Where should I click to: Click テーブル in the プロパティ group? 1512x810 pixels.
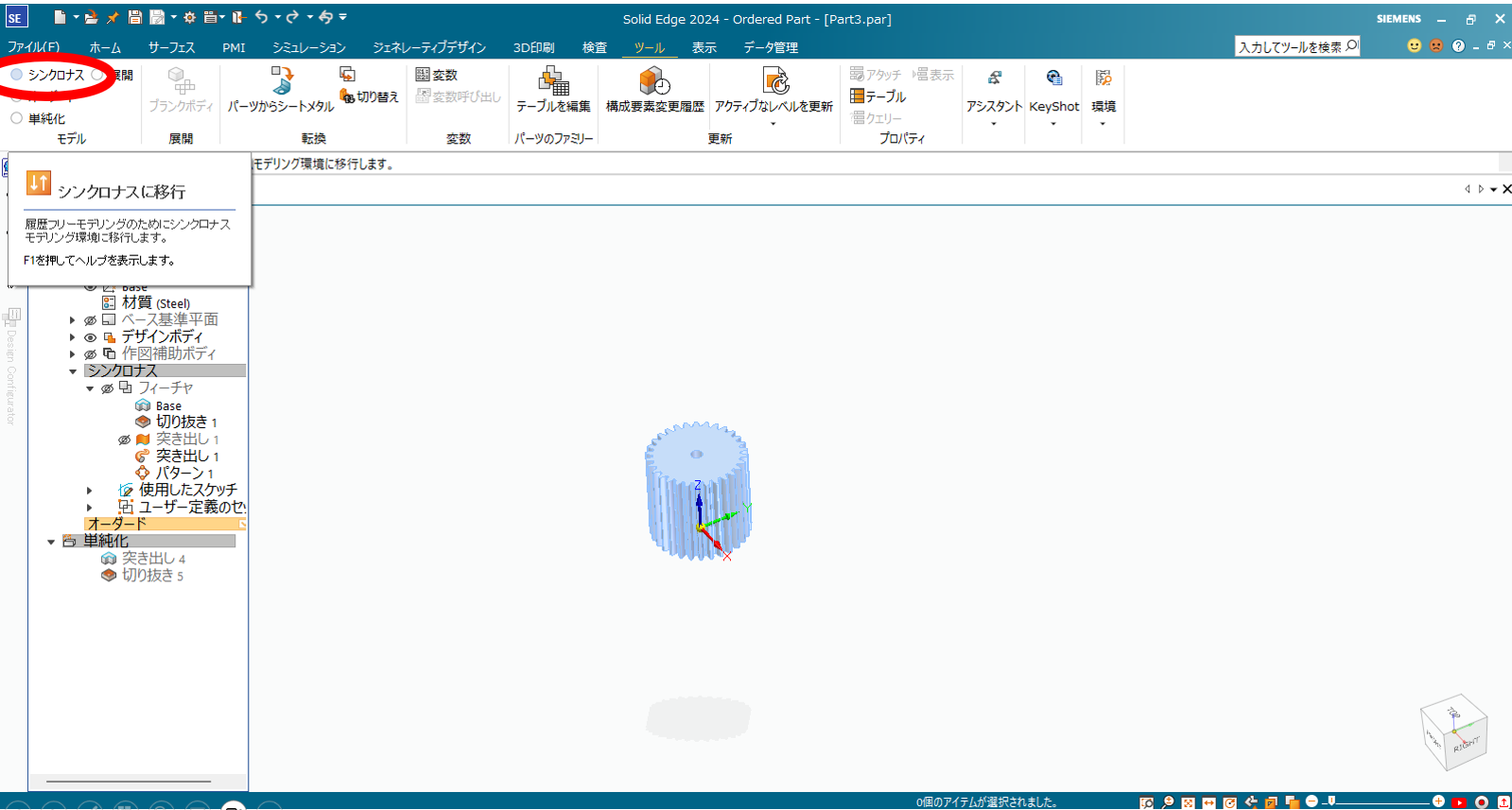(x=878, y=96)
